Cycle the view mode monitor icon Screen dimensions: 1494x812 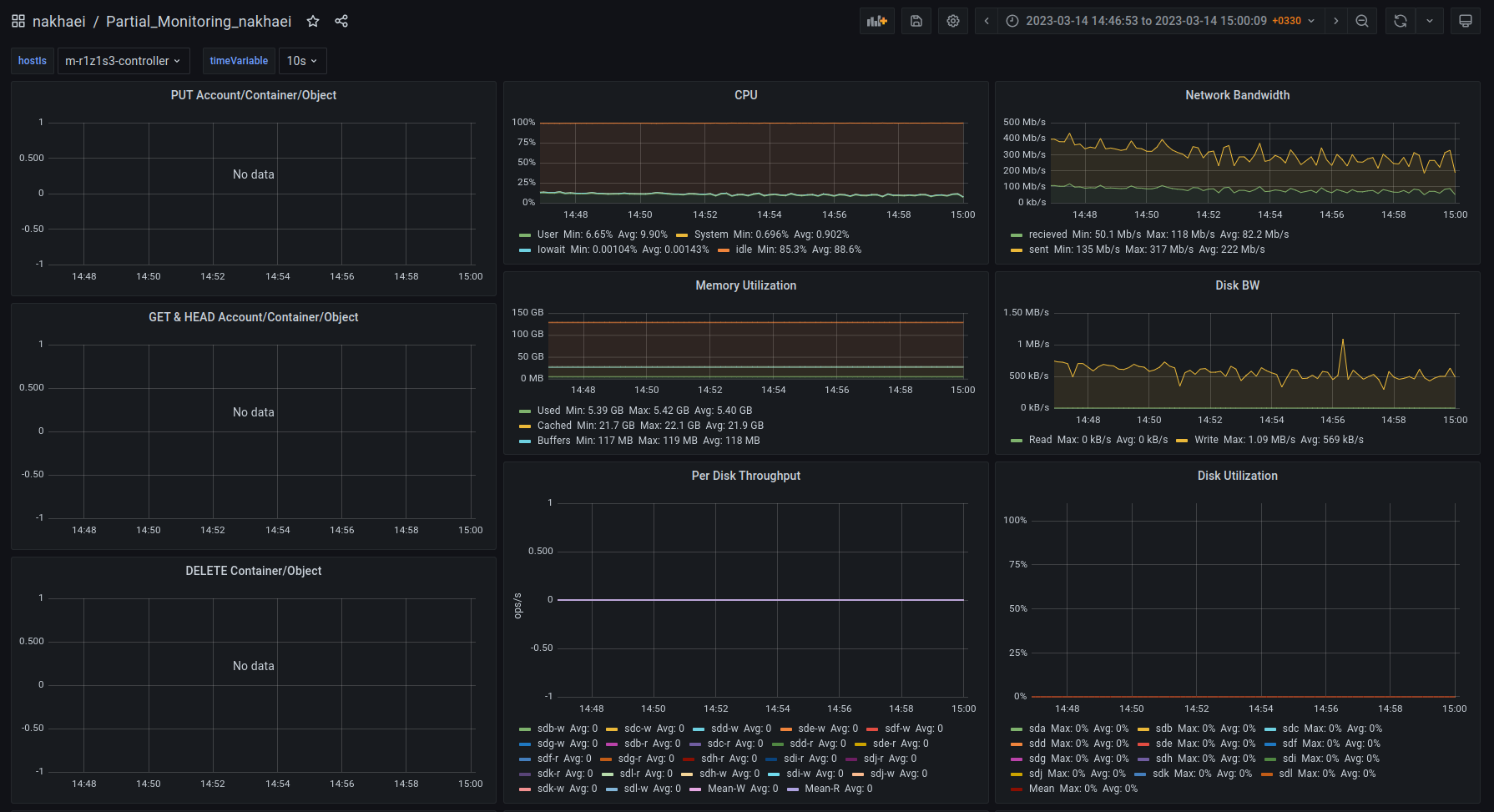pos(1465,21)
